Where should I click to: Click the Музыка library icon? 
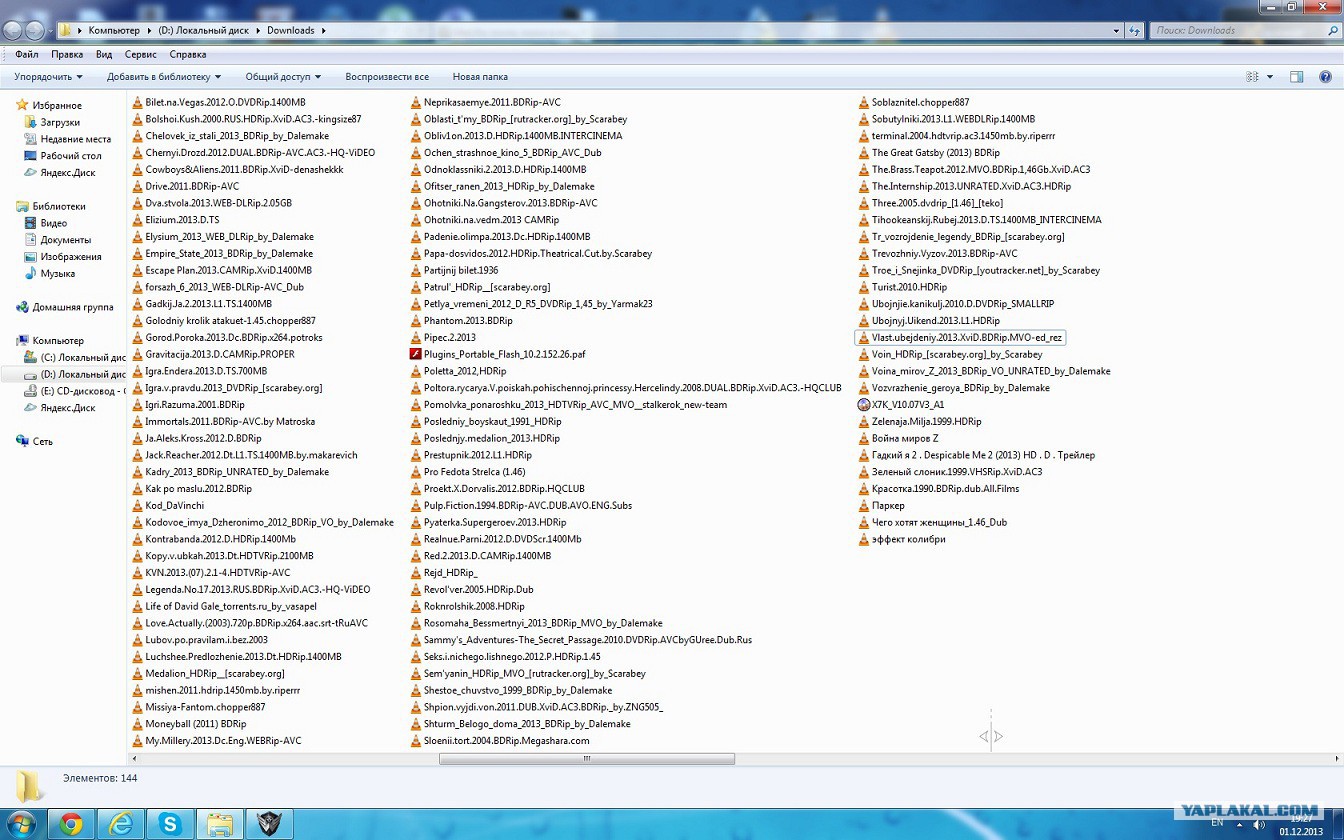click(x=31, y=273)
